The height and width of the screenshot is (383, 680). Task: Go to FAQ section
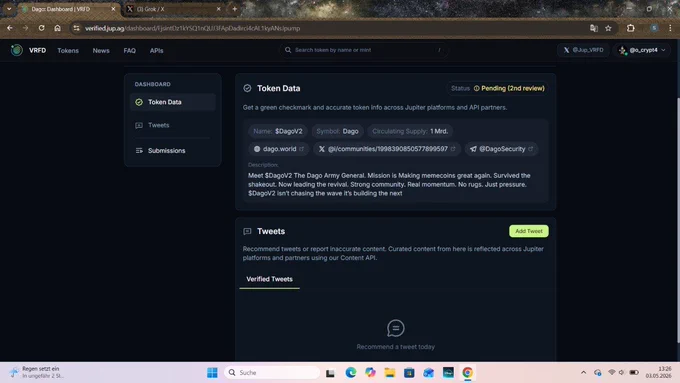(130, 51)
